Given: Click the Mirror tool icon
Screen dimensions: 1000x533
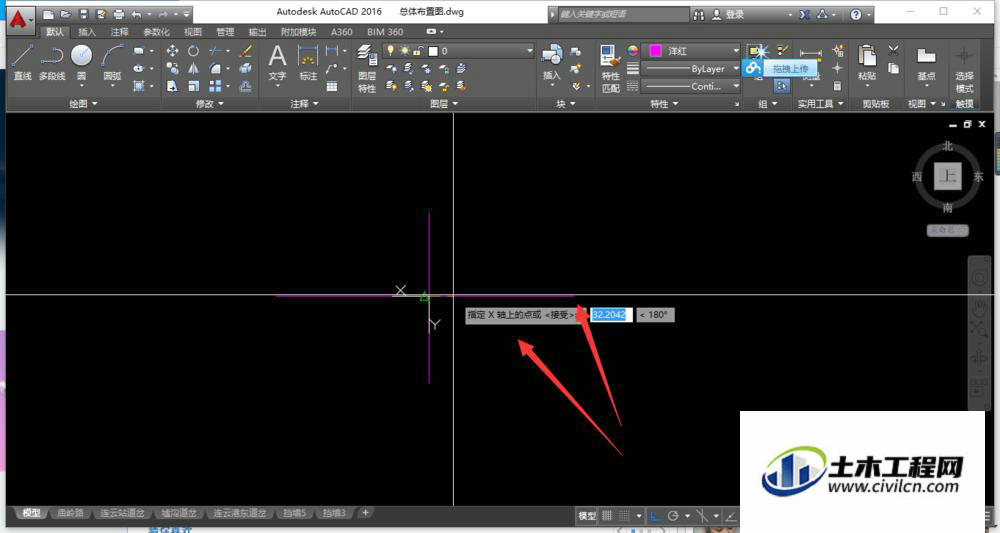Looking at the screenshot, I should tap(193, 68).
